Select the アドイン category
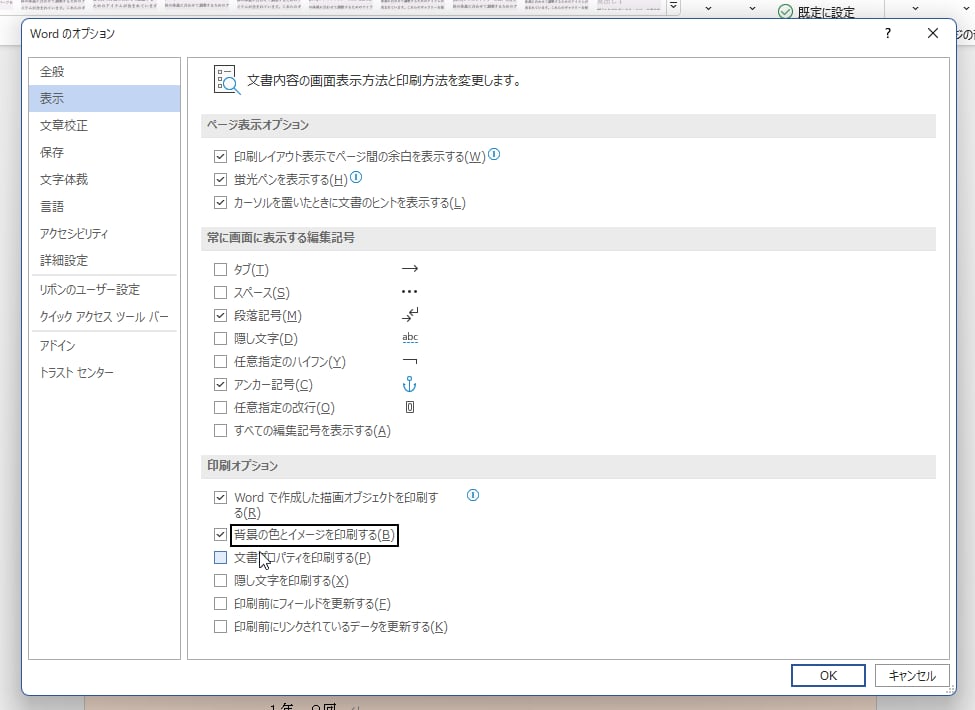This screenshot has height=710, width=975. tap(104, 346)
